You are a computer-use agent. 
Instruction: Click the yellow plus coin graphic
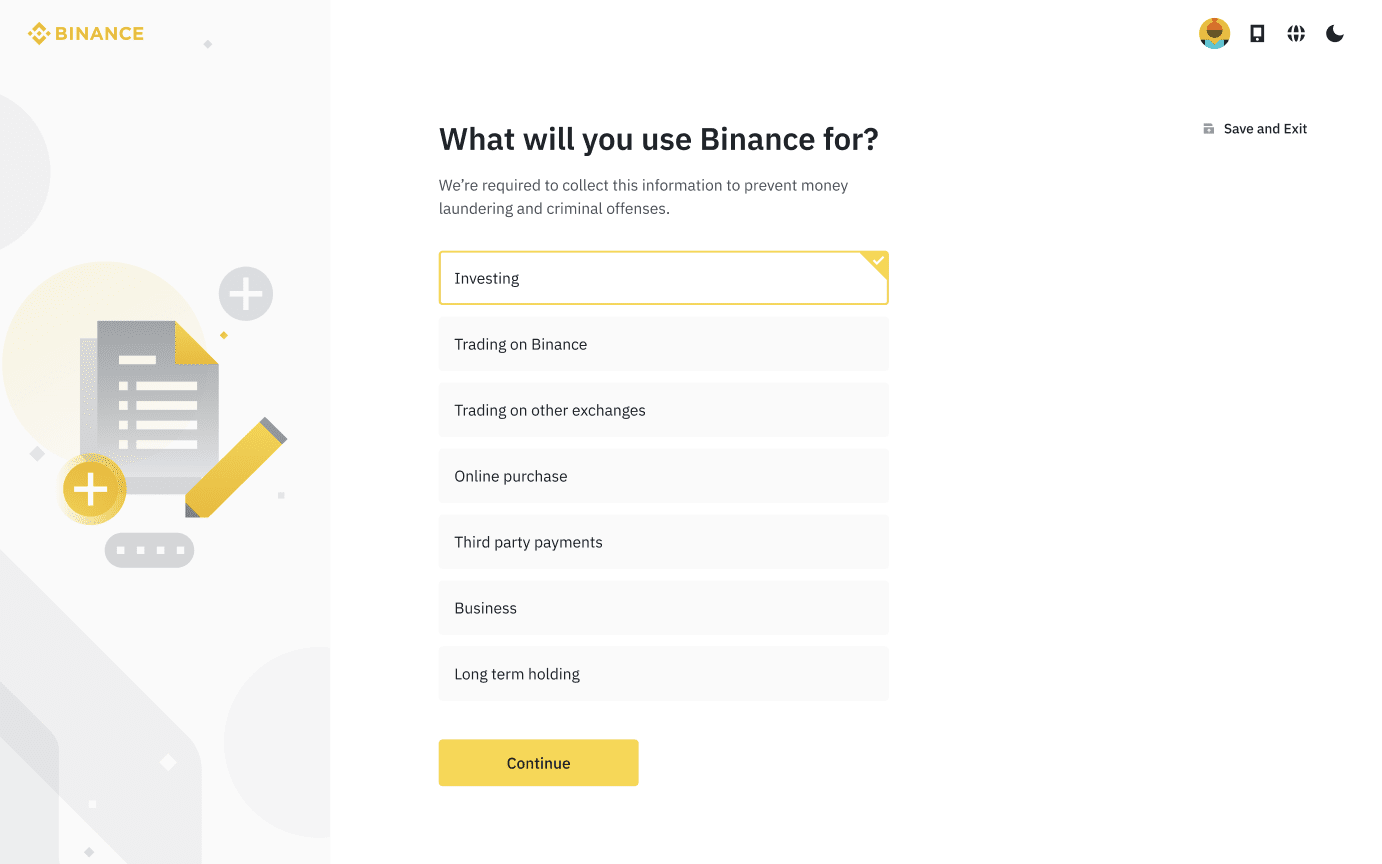[x=91, y=490]
